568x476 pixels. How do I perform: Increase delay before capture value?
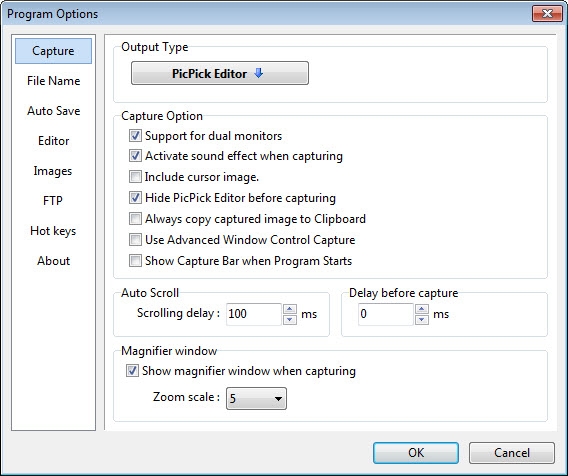421,309
